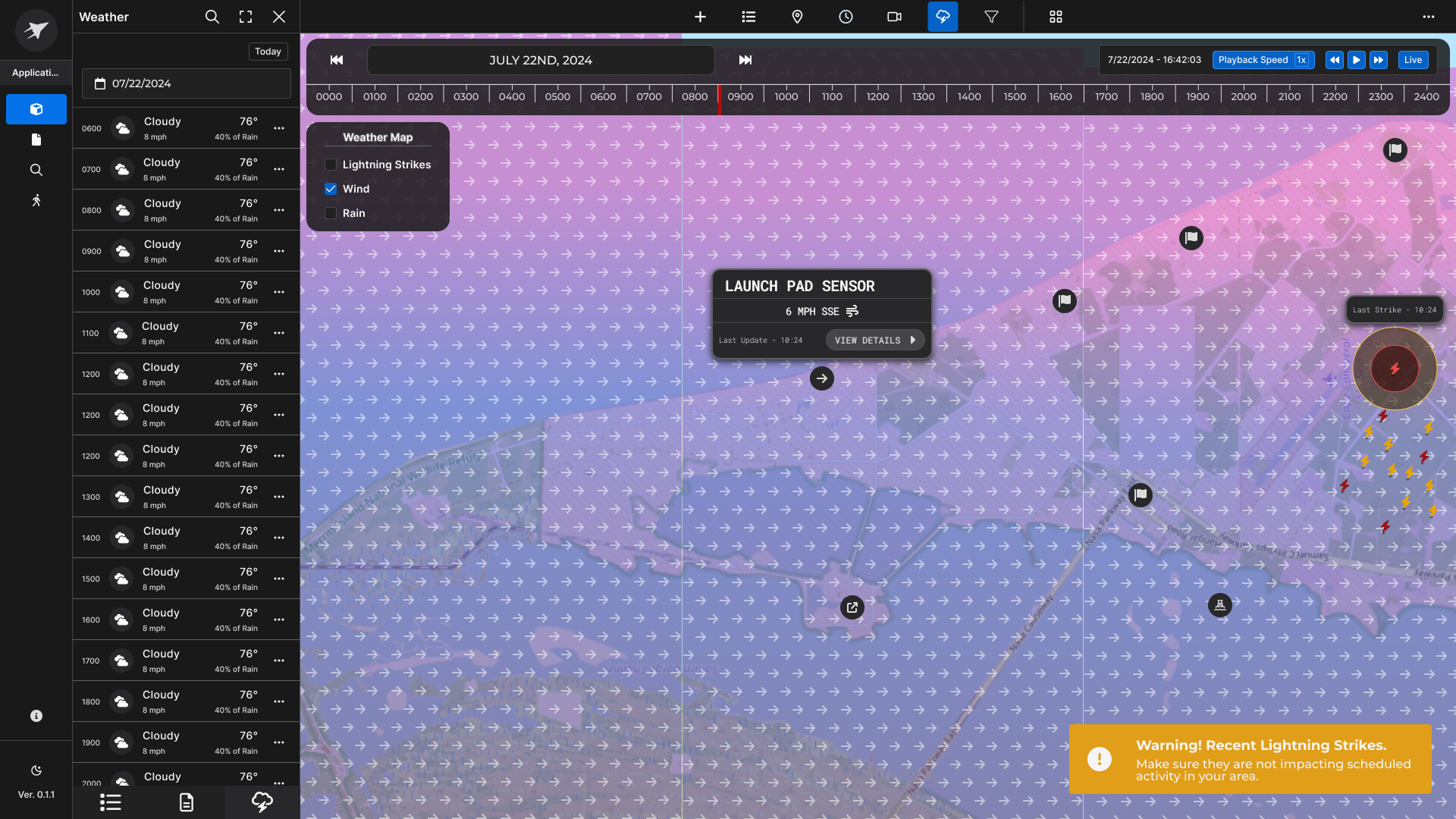
Task: Click the red lightning strike marker on the map
Action: (x=1394, y=369)
